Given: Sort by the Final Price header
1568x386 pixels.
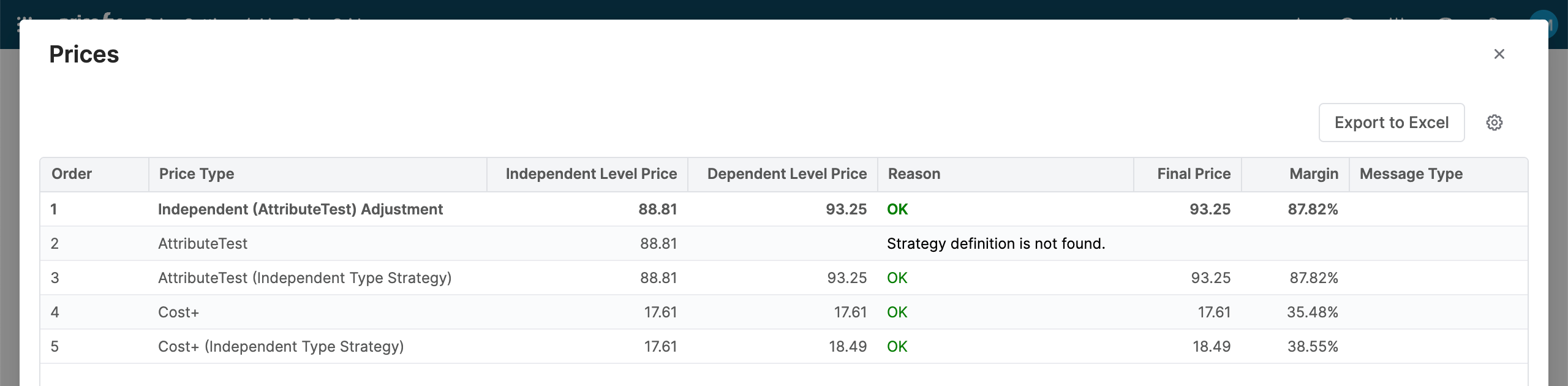Looking at the screenshot, I should tap(1193, 174).
